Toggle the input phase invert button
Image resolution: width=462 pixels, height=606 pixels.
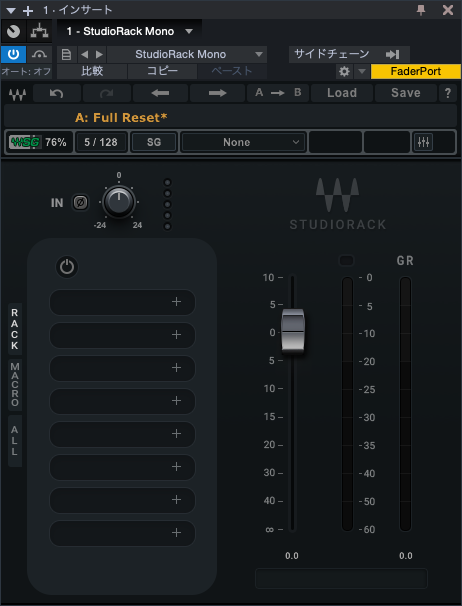[x=80, y=203]
